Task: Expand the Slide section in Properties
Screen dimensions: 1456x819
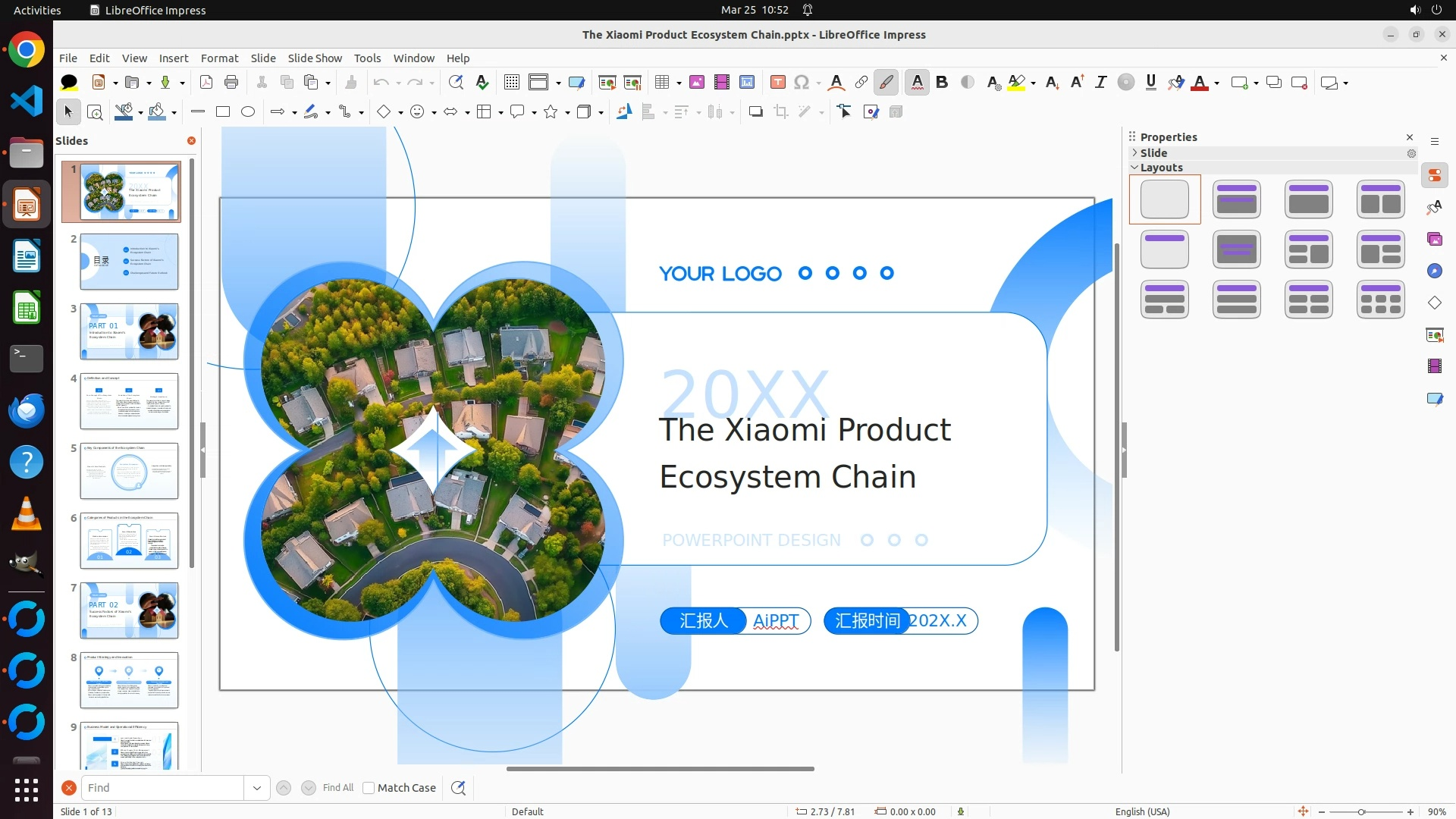Action: [x=1153, y=153]
